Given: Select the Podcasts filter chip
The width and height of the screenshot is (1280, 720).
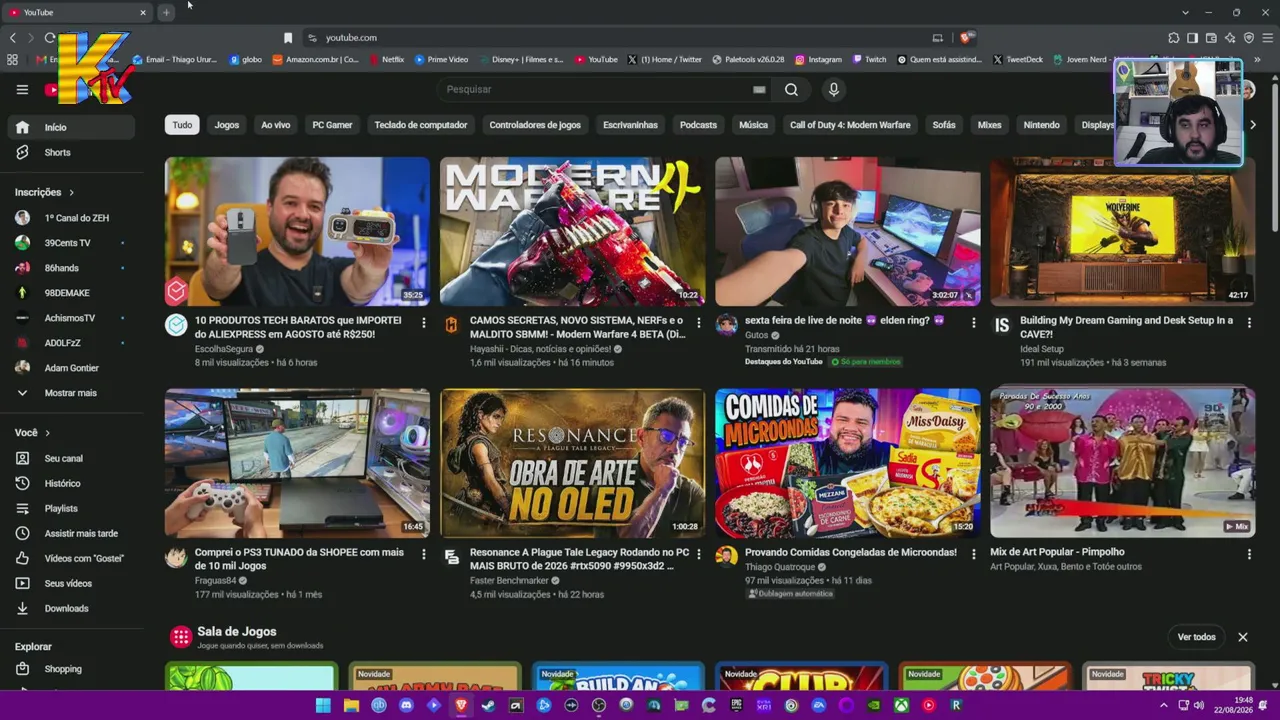Looking at the screenshot, I should [x=698, y=125].
